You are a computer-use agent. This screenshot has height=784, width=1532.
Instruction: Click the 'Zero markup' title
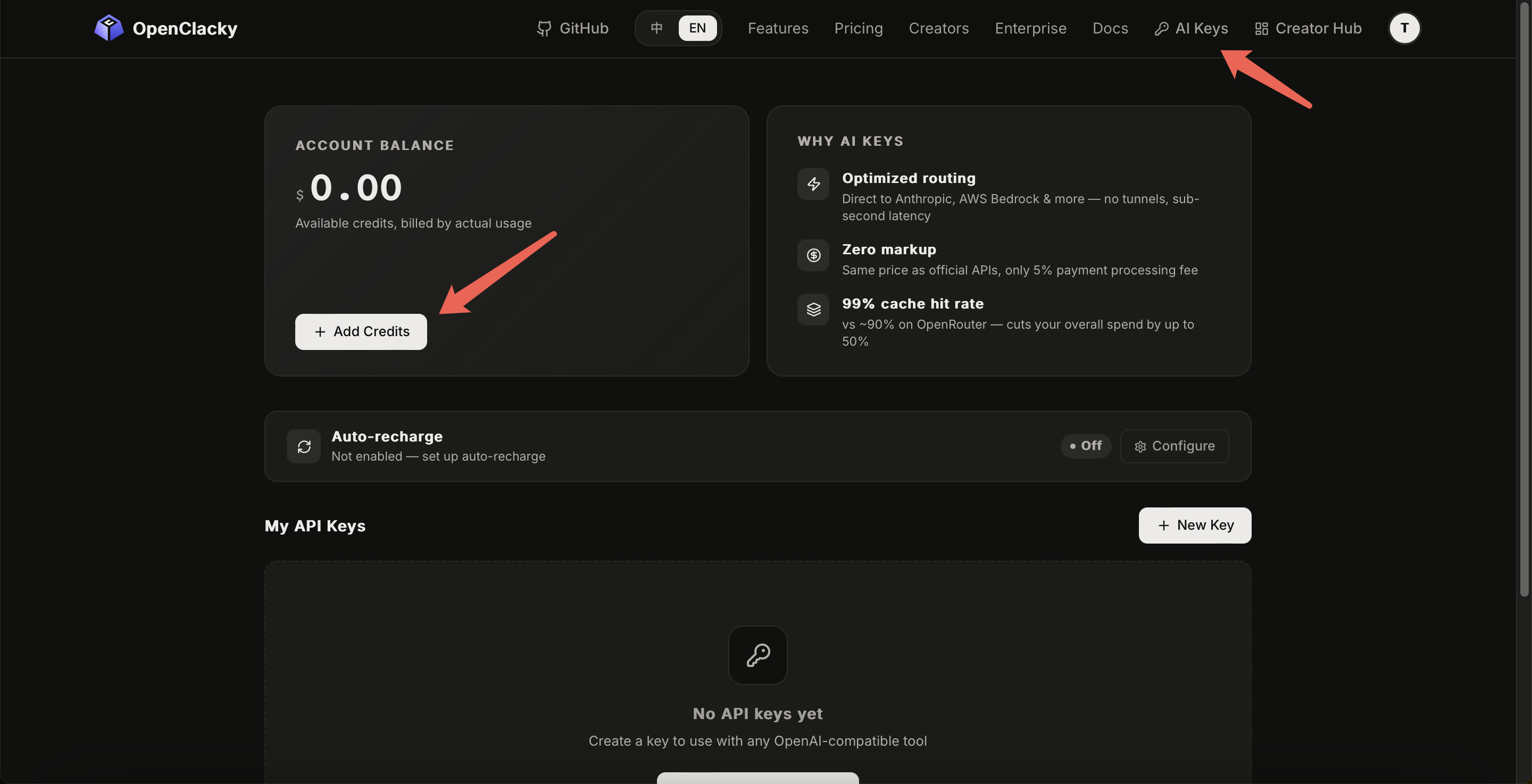click(x=889, y=249)
